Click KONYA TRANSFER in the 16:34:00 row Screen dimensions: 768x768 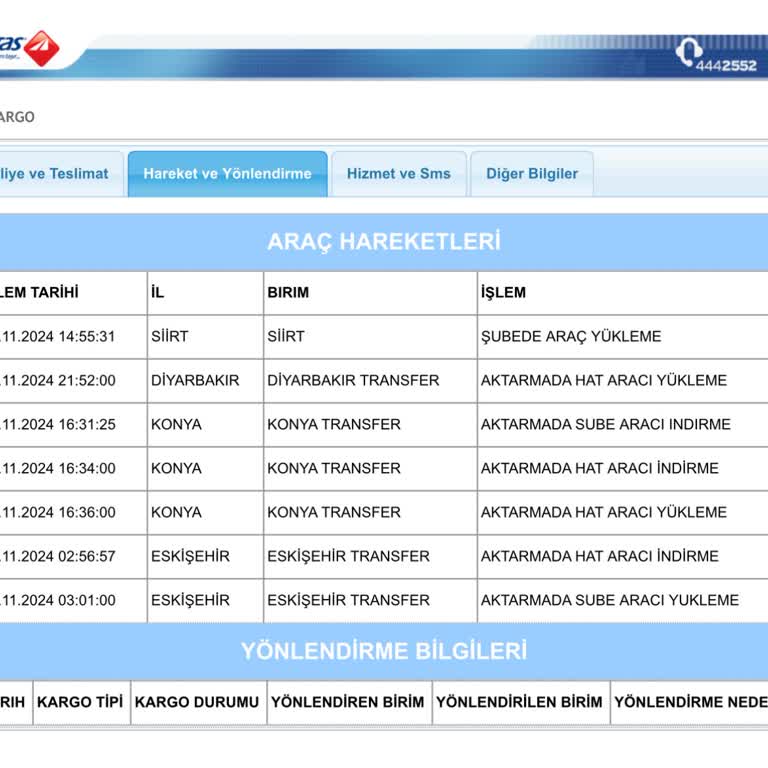(370, 469)
